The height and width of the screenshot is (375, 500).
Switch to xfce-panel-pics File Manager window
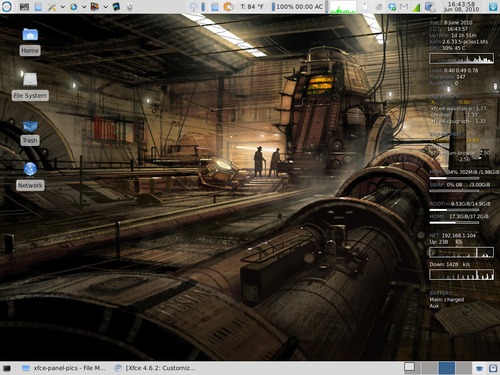[64, 368]
